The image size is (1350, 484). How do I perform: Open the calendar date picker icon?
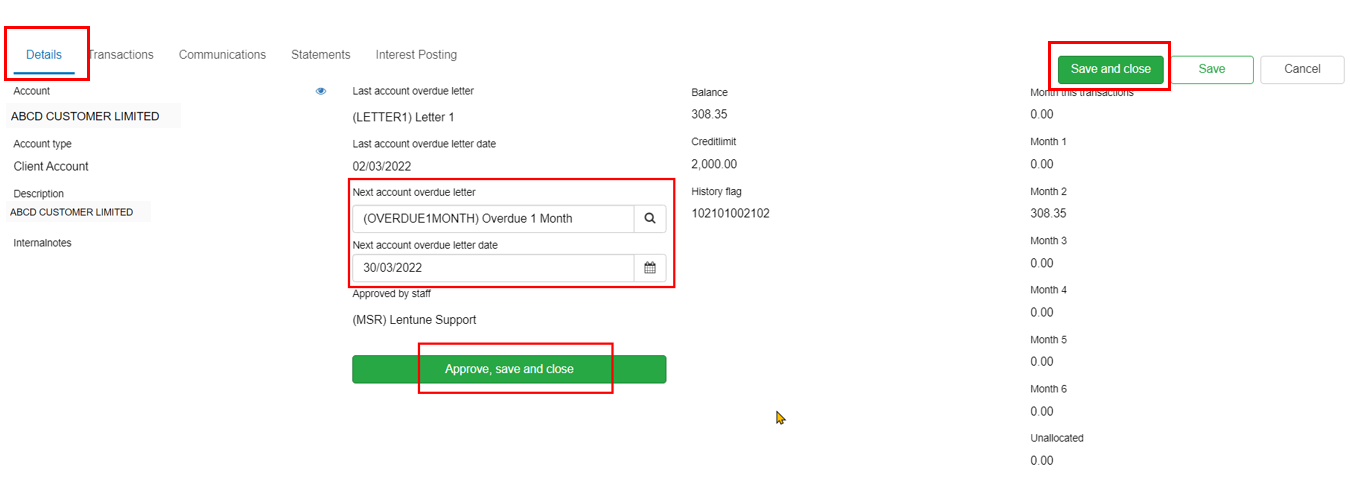(650, 268)
